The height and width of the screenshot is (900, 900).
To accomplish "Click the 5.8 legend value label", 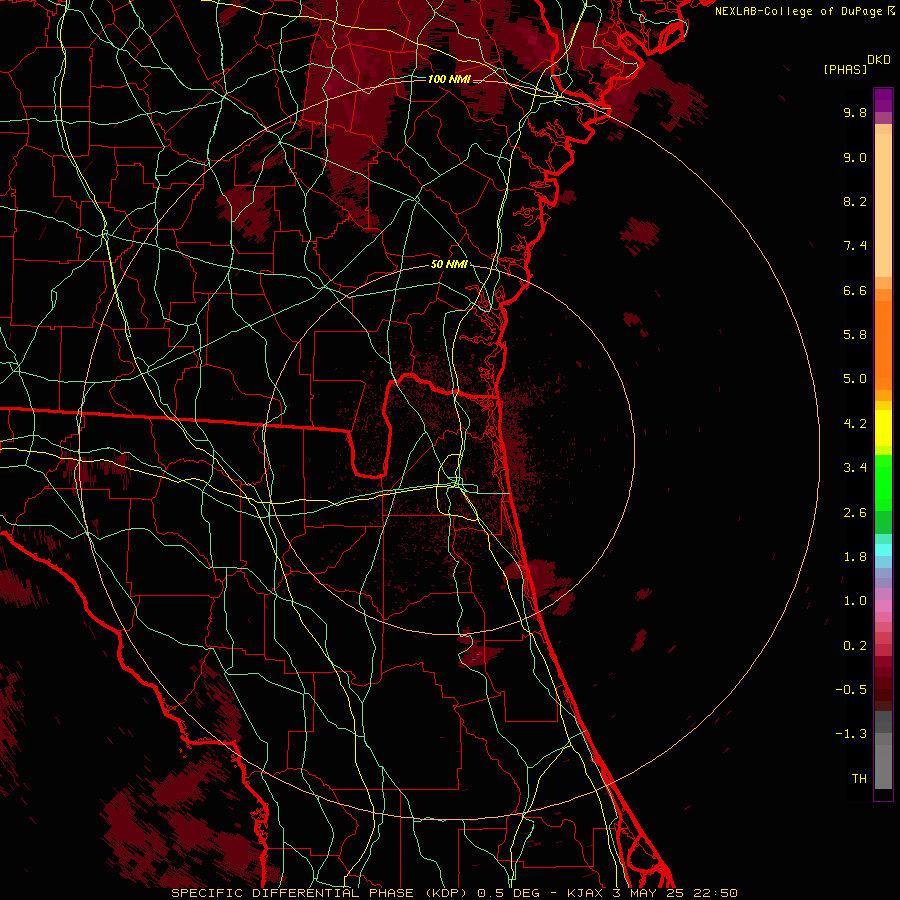I will [855, 335].
